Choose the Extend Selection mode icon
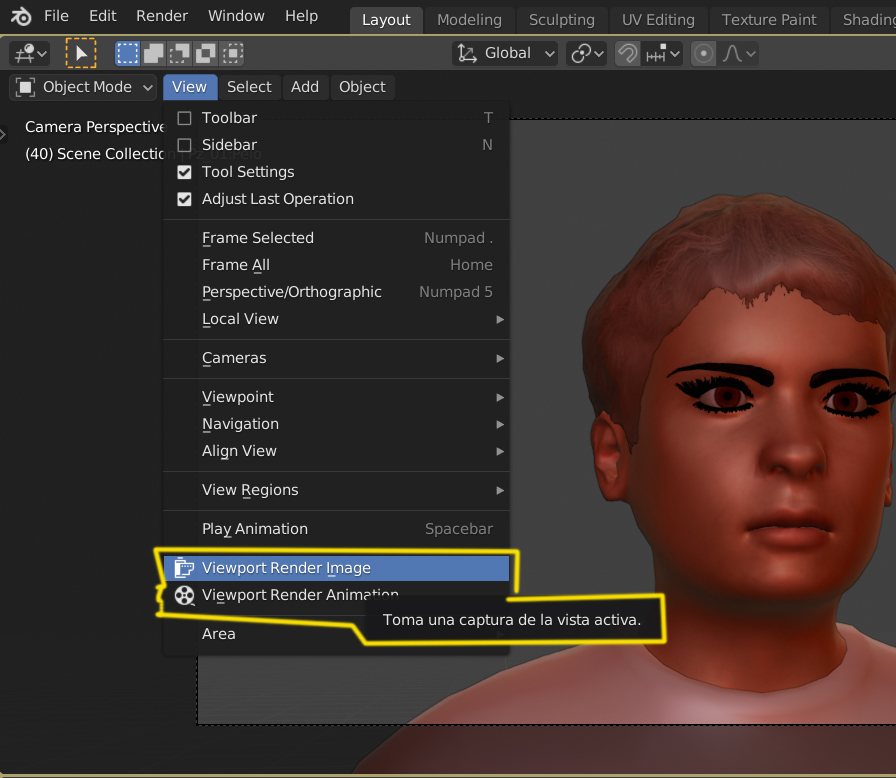 [x=154, y=53]
